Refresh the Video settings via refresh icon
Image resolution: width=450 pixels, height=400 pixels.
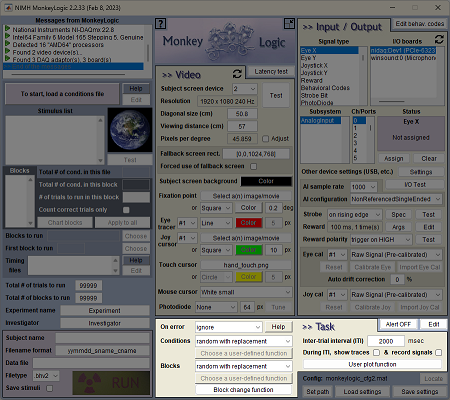[237, 74]
